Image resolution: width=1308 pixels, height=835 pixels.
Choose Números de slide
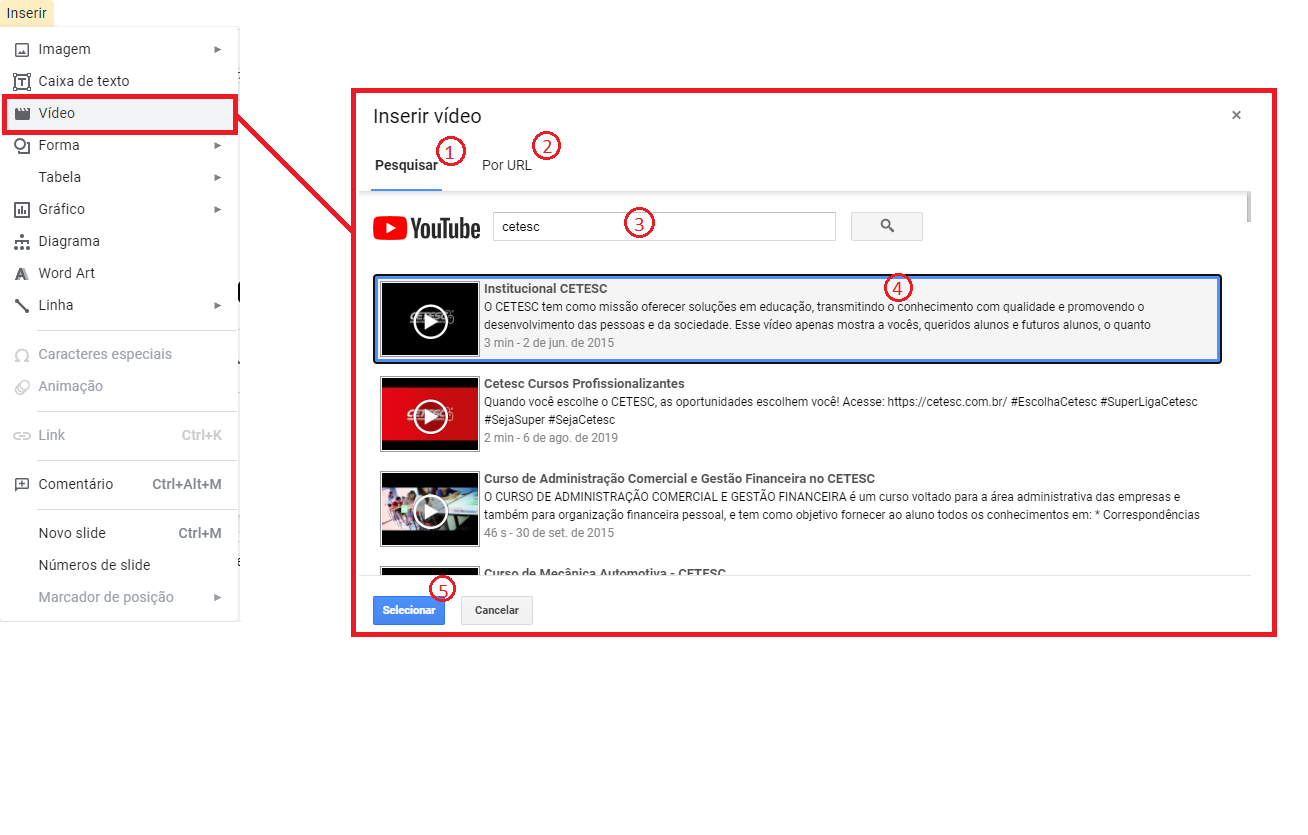pyautogui.click(x=119, y=565)
